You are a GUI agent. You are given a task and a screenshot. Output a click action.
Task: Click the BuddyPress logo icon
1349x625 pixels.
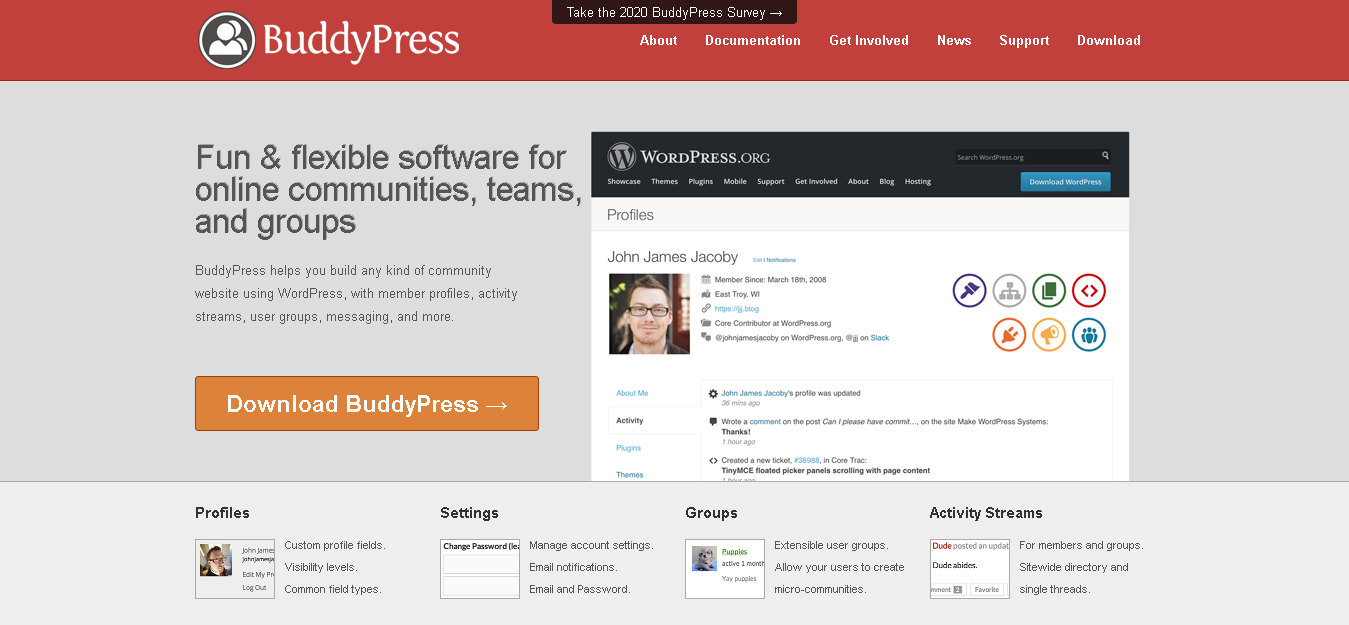[x=227, y=40]
